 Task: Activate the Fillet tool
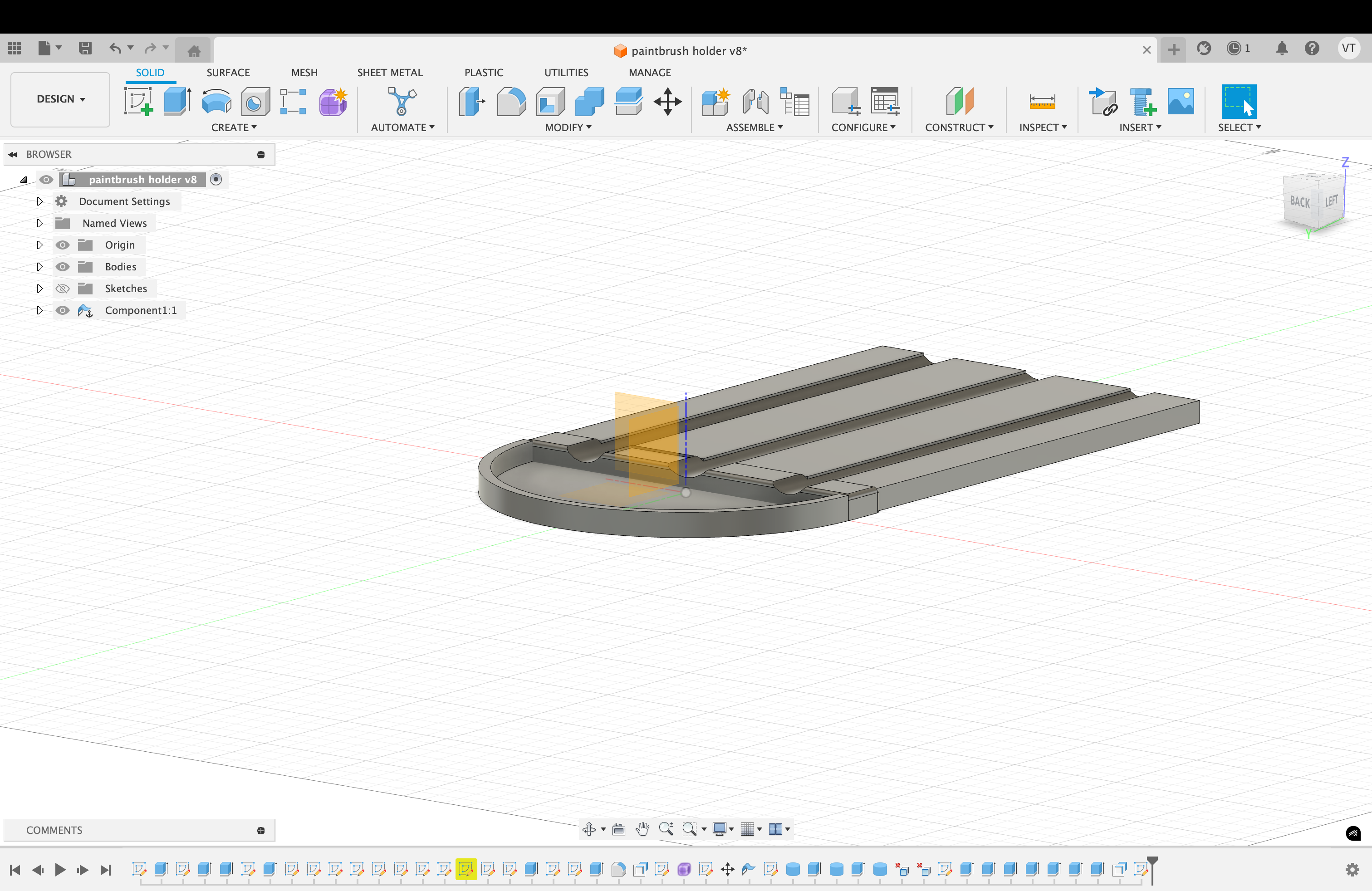point(511,102)
